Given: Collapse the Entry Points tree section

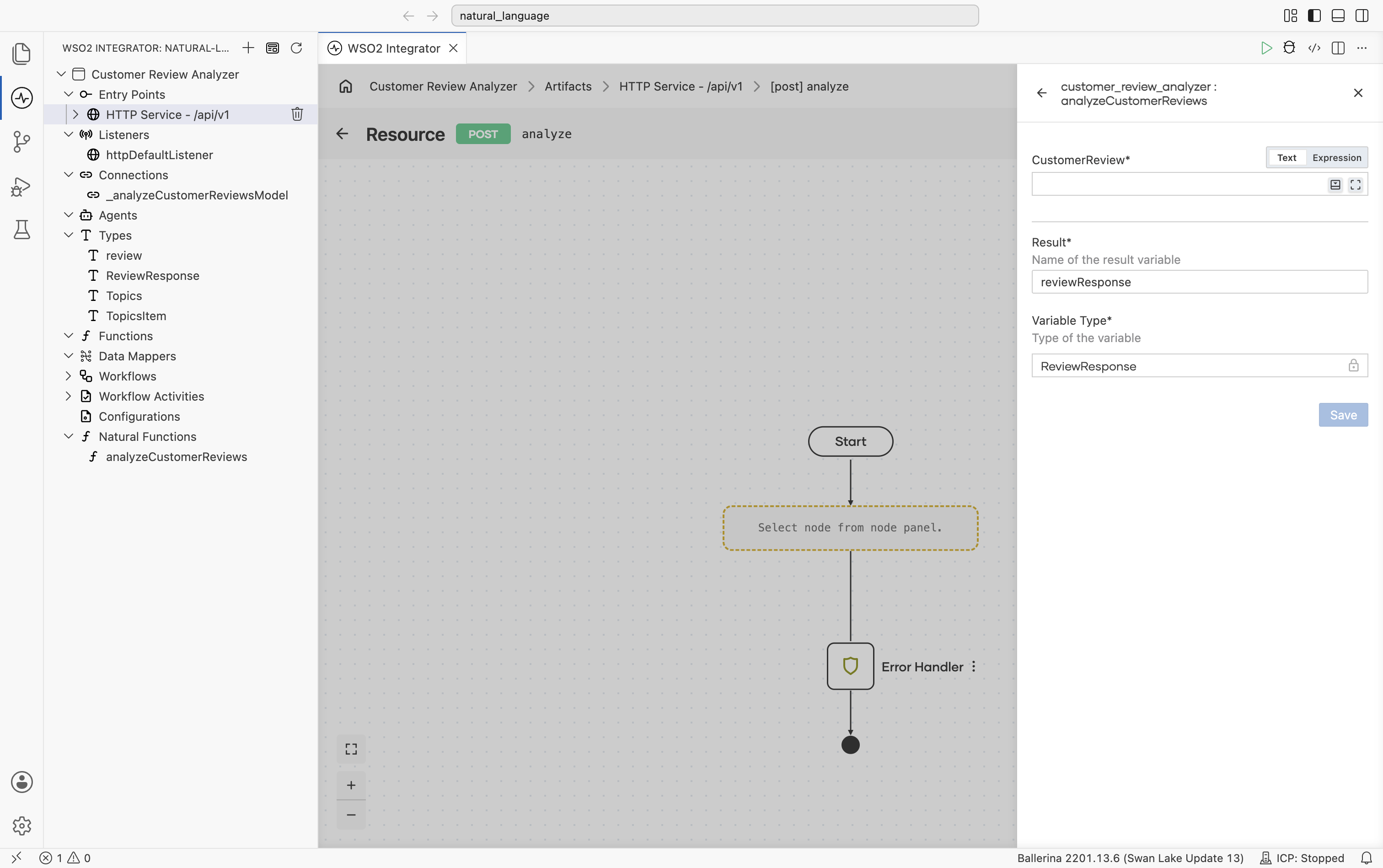Looking at the screenshot, I should [68, 94].
